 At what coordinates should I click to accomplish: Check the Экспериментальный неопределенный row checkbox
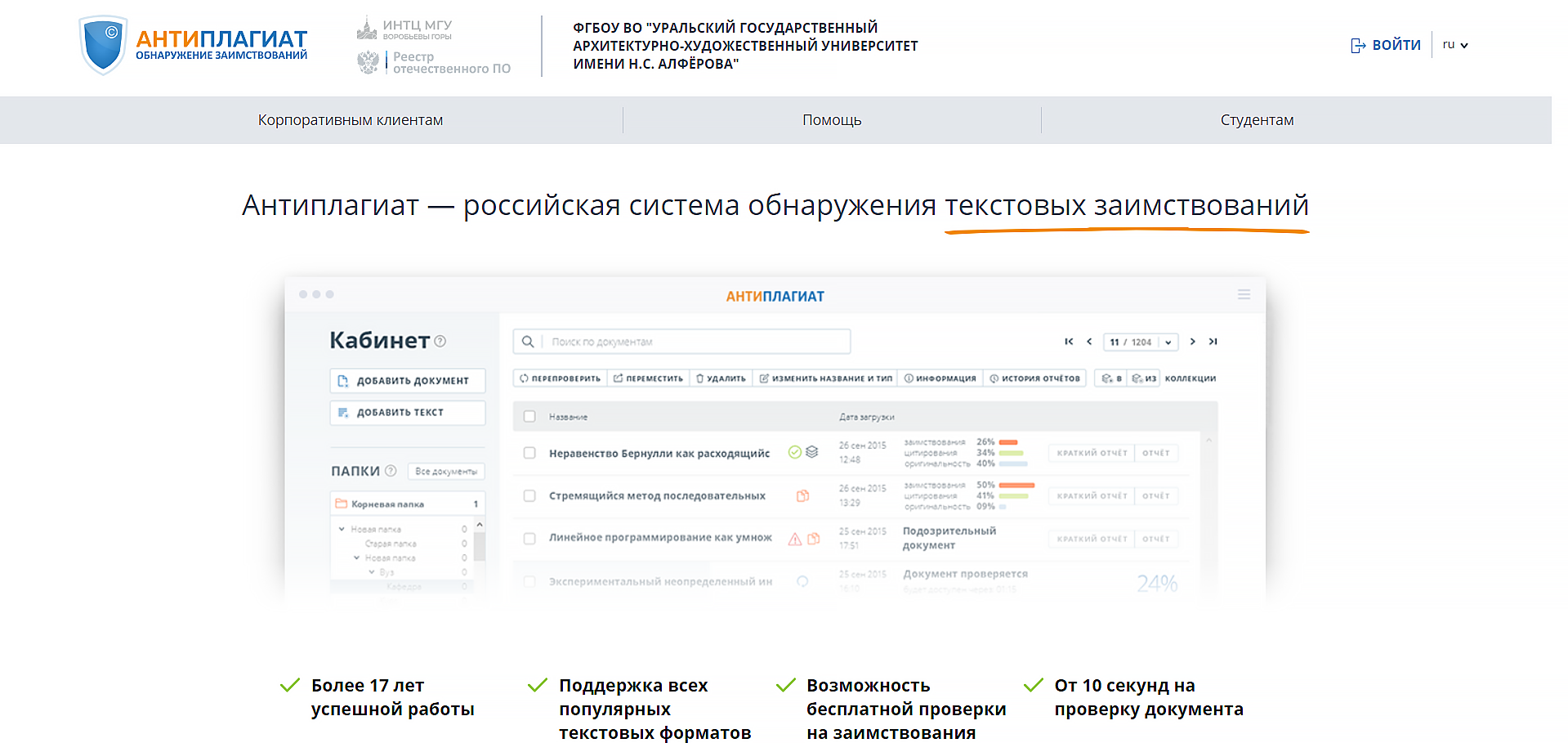click(529, 582)
